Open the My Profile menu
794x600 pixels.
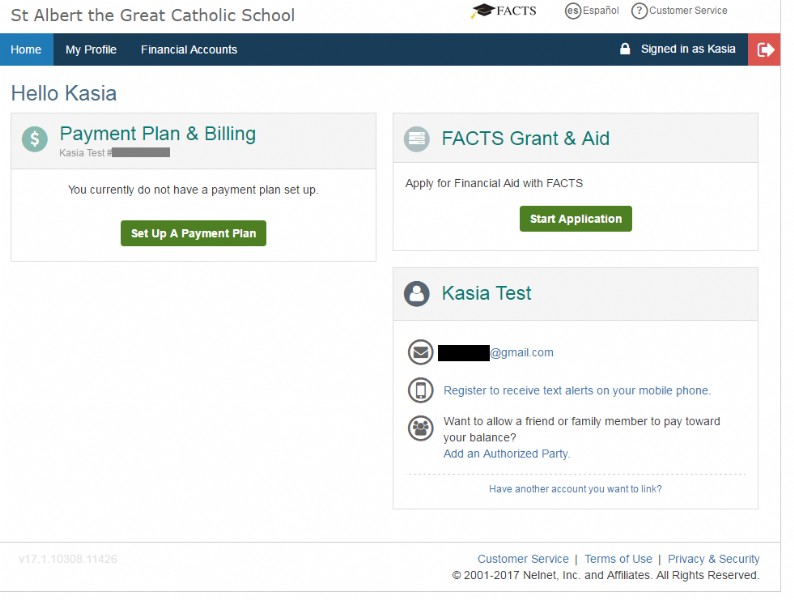pyautogui.click(x=91, y=50)
